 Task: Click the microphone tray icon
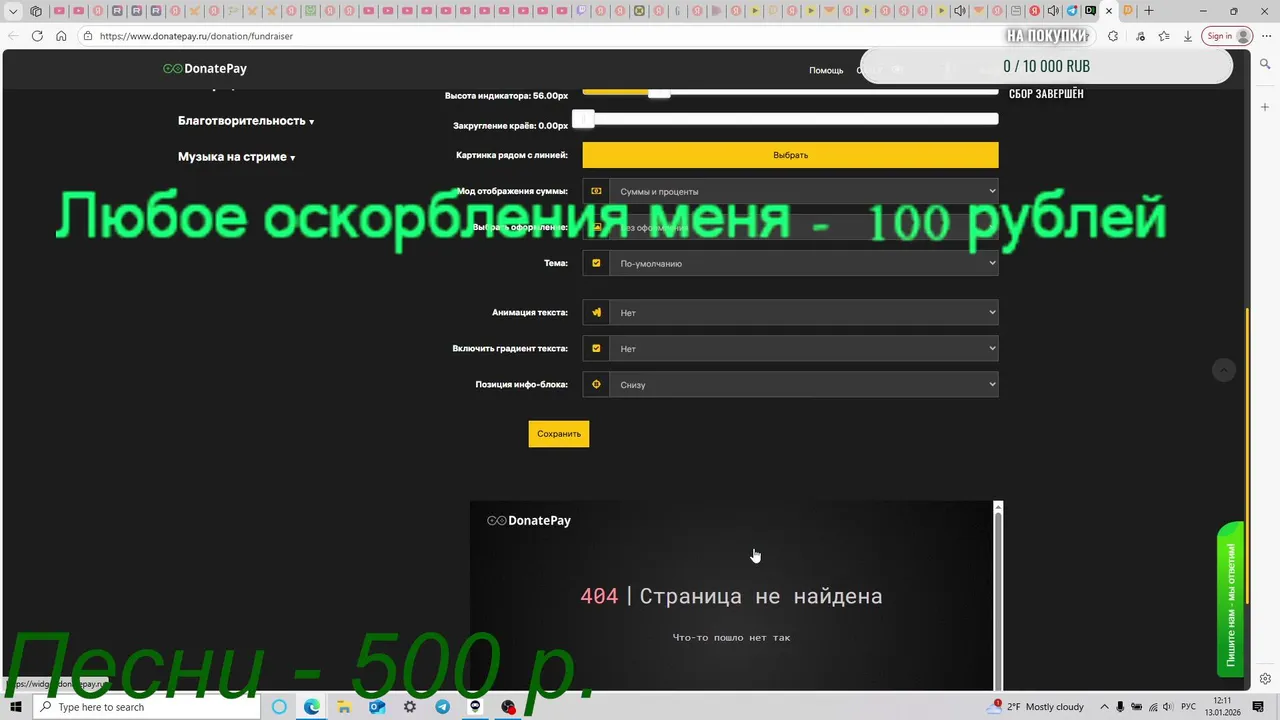(x=1121, y=707)
